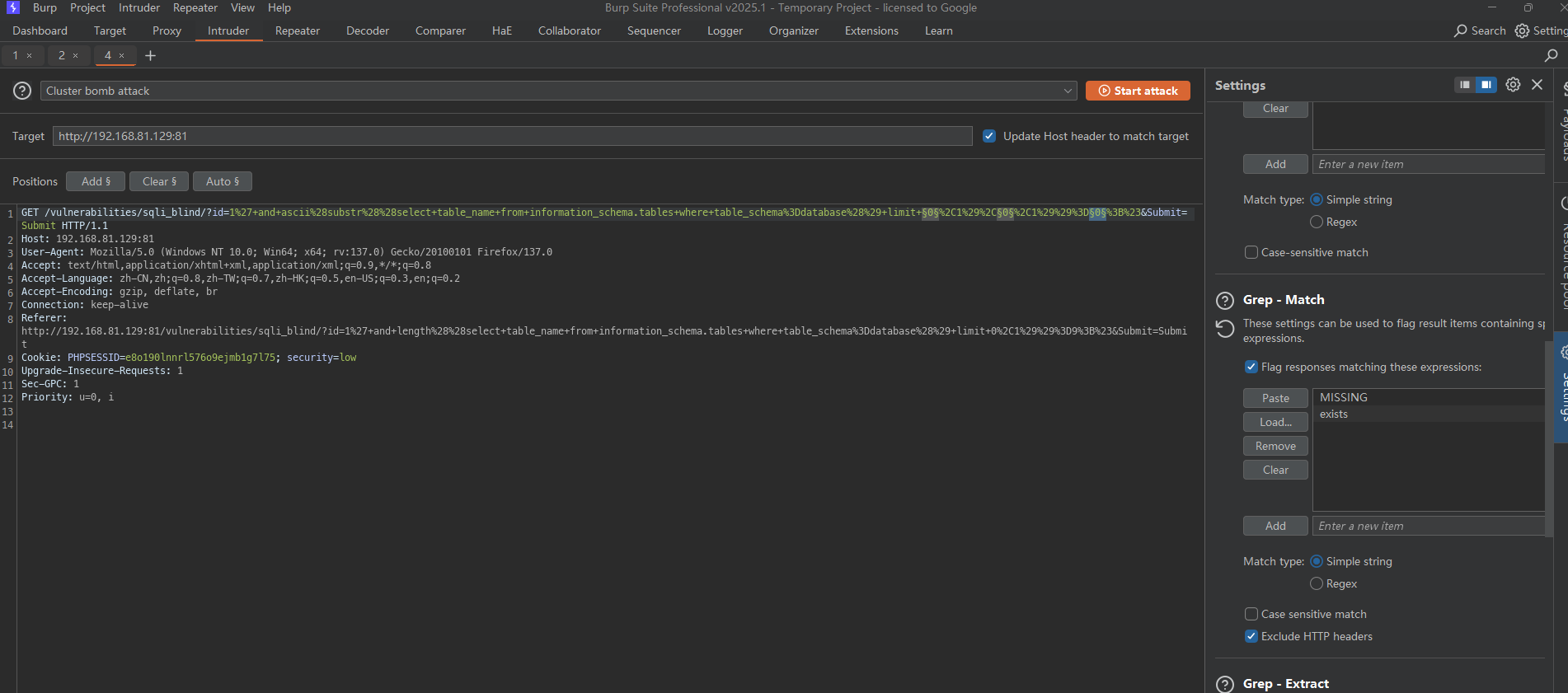The image size is (1568, 693).
Task: Click the Start attack button
Action: click(1138, 91)
